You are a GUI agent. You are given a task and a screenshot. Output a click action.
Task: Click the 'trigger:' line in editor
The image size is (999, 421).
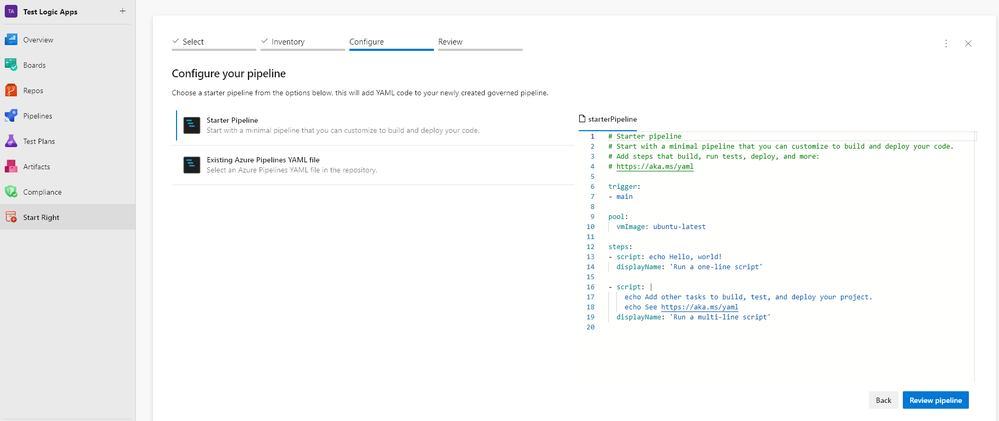pos(622,187)
